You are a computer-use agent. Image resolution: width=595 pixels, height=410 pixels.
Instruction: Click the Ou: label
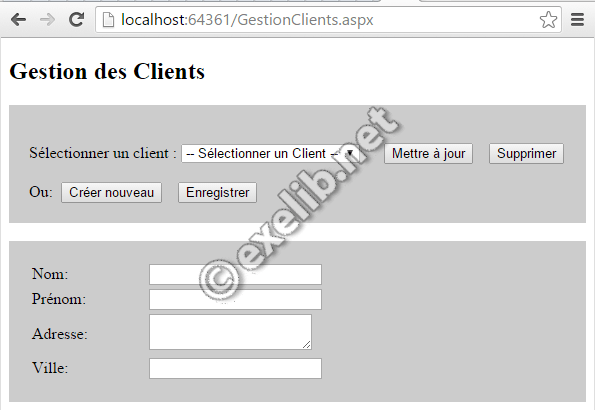tap(41, 192)
